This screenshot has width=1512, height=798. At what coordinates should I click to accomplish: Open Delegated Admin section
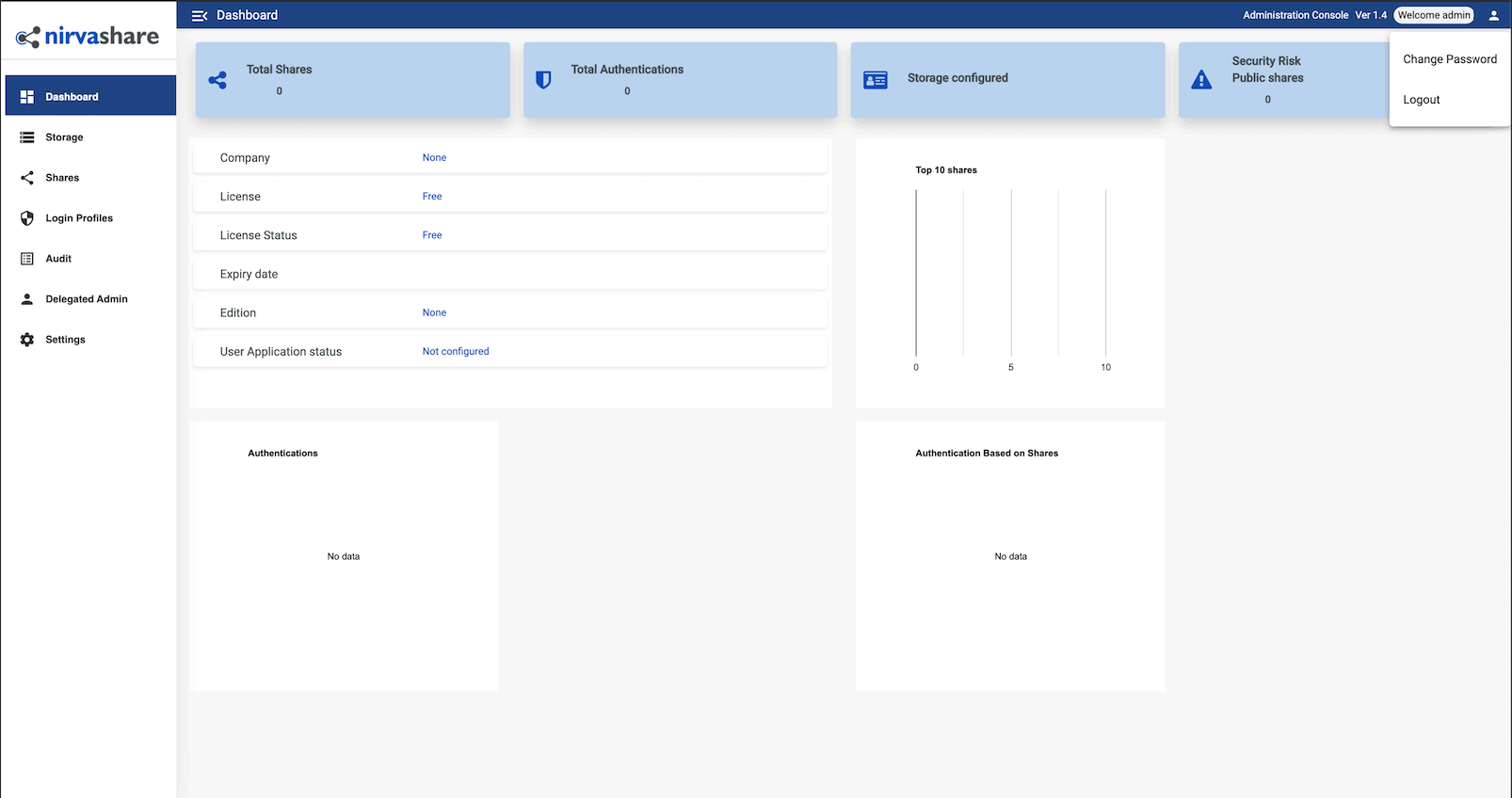click(x=86, y=299)
